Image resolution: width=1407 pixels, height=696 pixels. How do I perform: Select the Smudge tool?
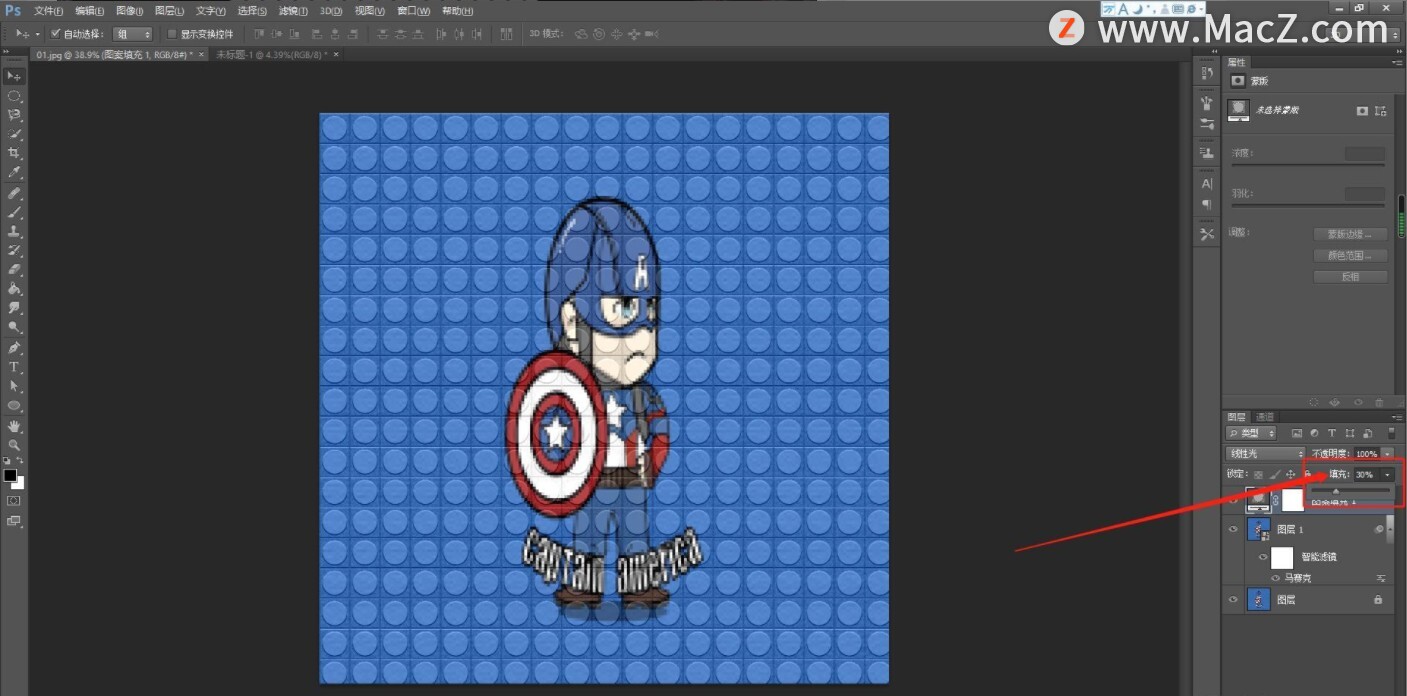14,308
